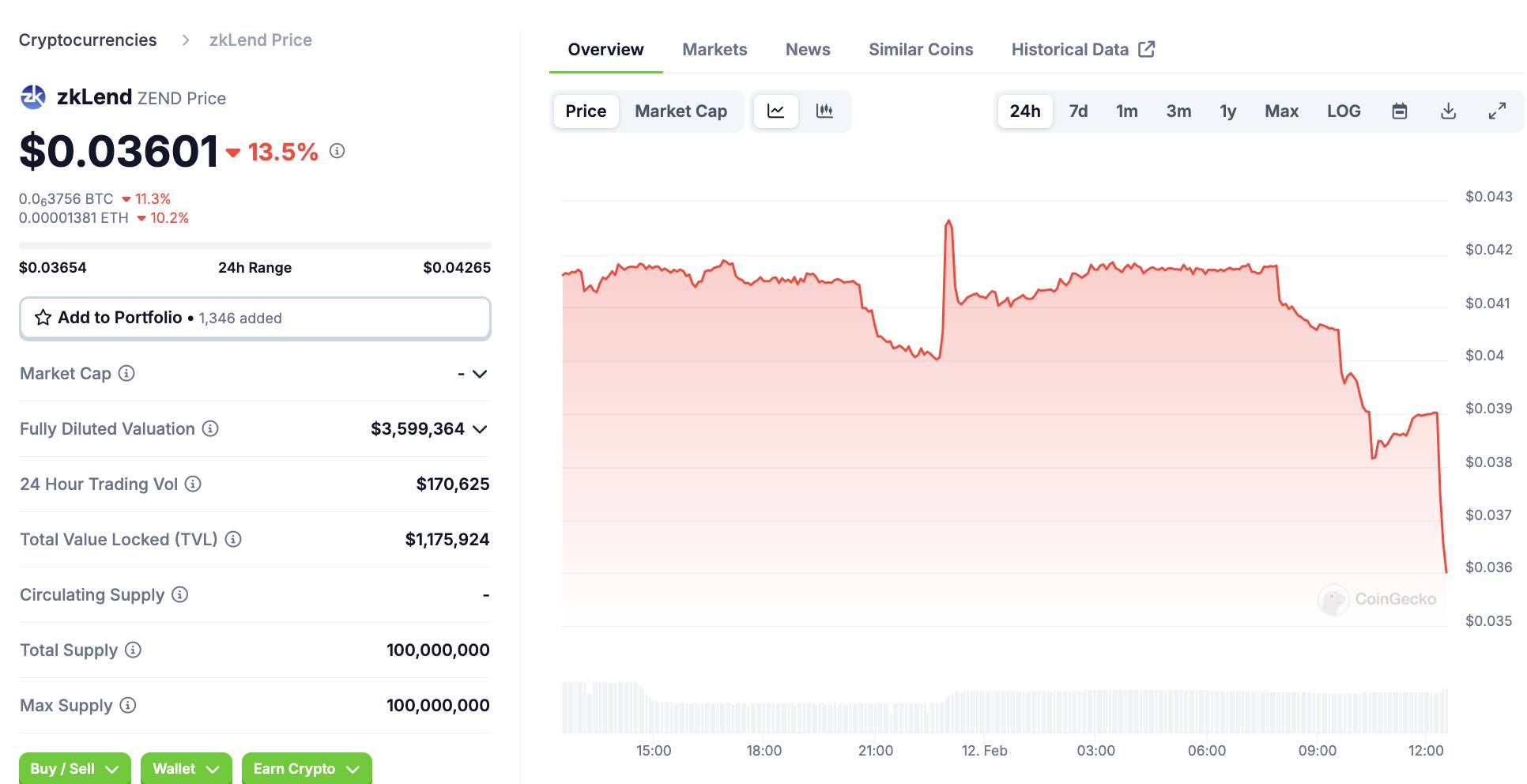Select the Max time range
Screen dimensions: 1527x784
click(x=1282, y=111)
